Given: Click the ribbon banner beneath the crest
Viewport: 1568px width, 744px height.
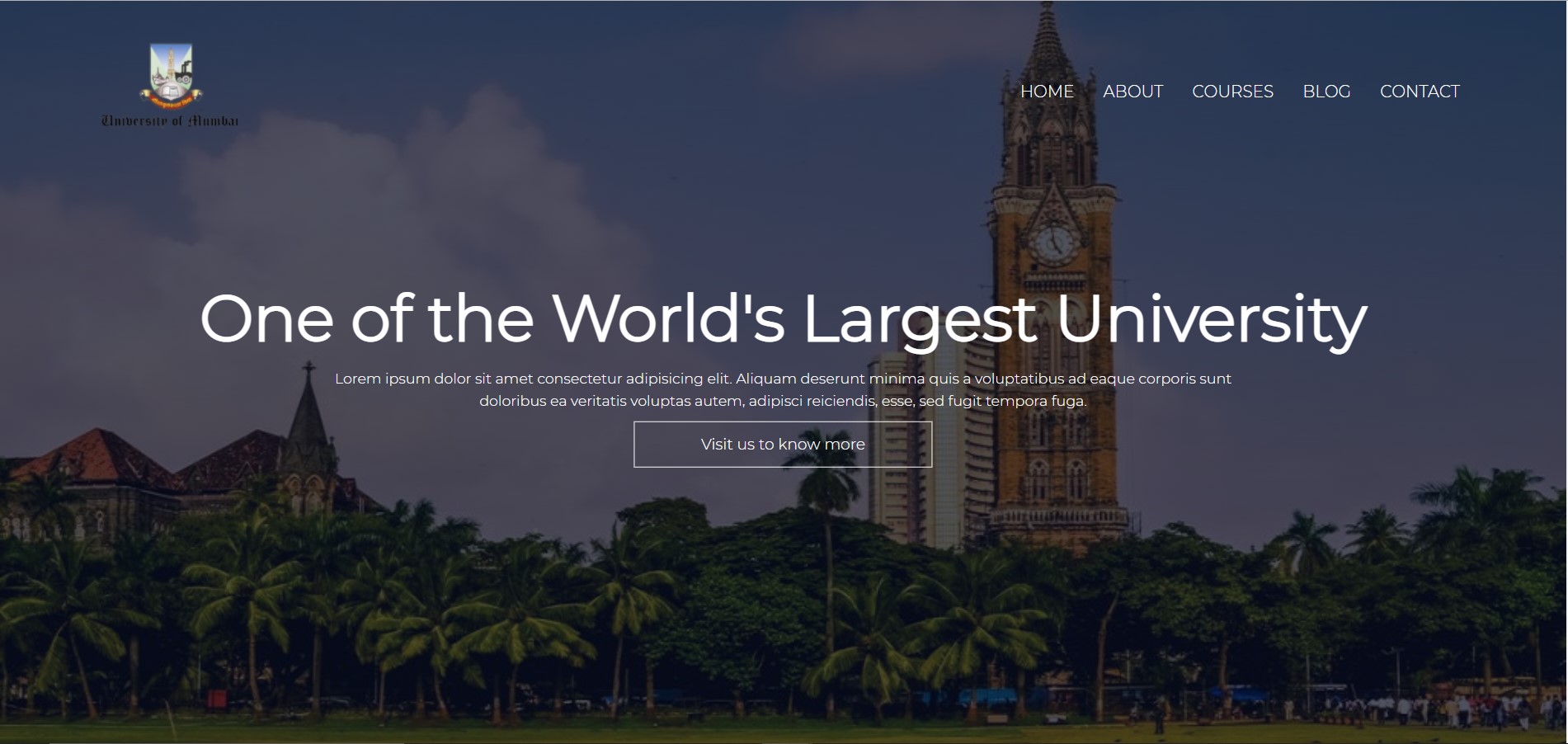Looking at the screenshot, I should pos(171,101).
